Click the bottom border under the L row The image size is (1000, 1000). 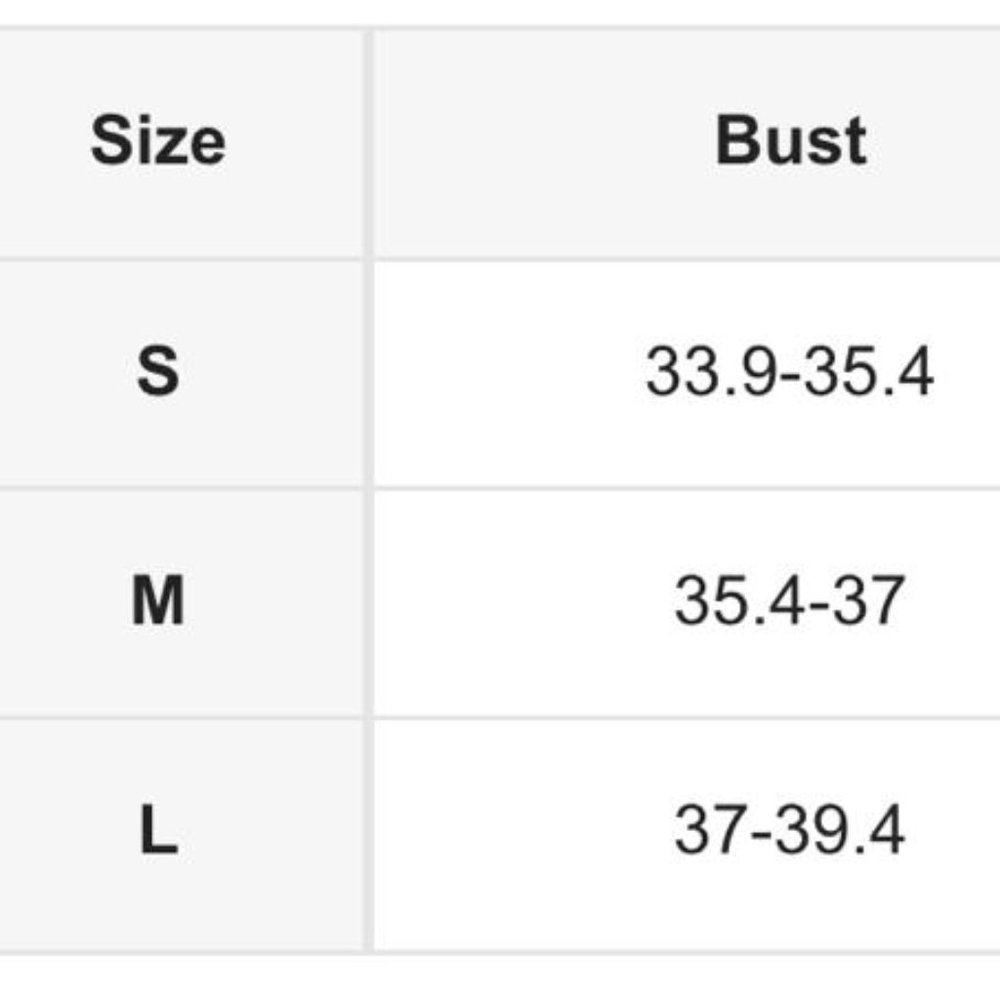coord(500,953)
